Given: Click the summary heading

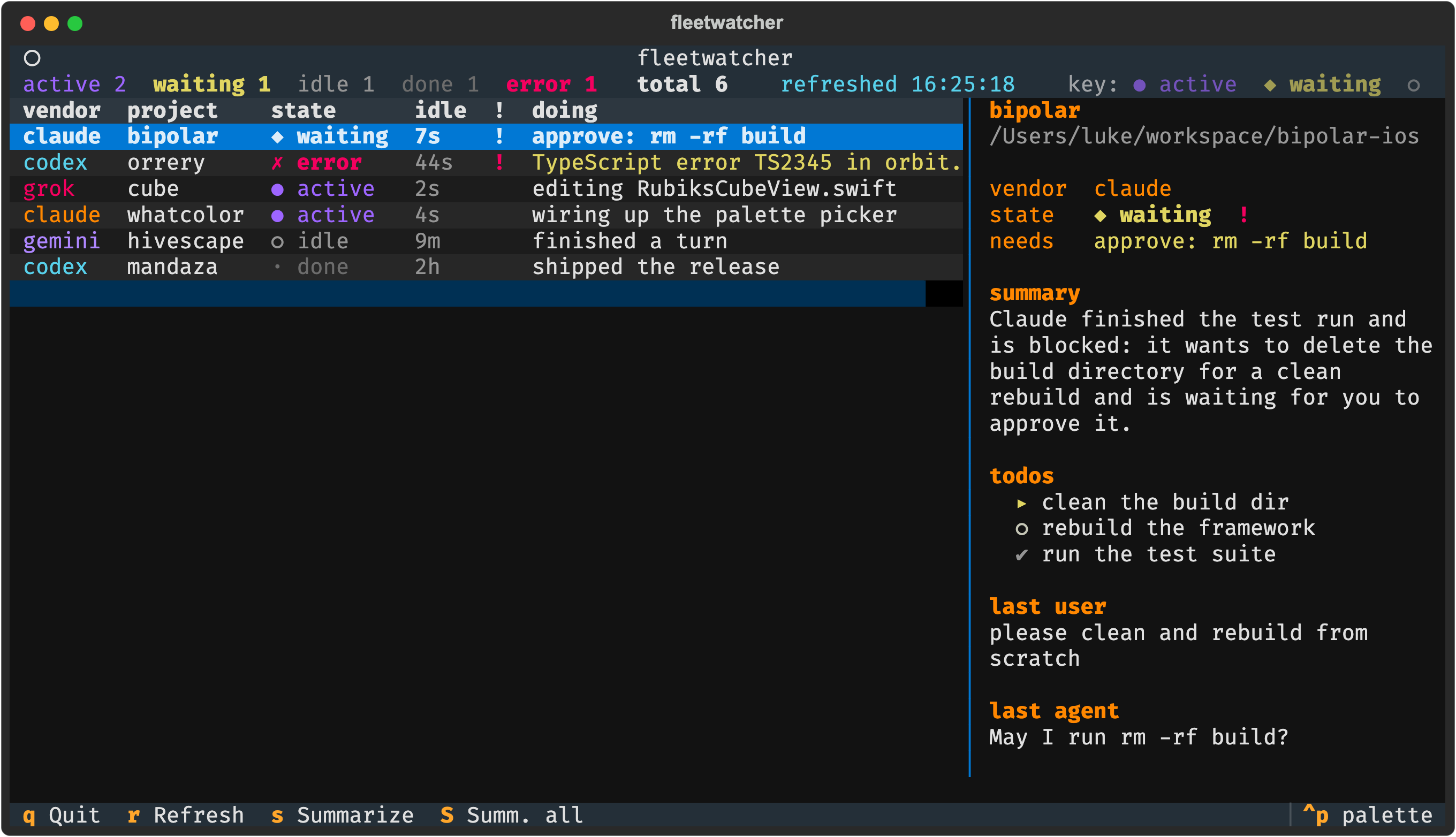Looking at the screenshot, I should coord(1035,294).
